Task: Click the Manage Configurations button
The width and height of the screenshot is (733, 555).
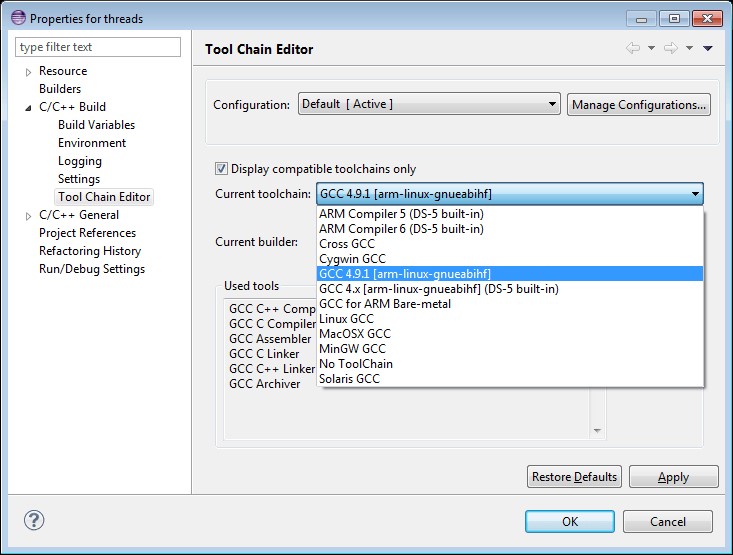Action: [x=639, y=104]
